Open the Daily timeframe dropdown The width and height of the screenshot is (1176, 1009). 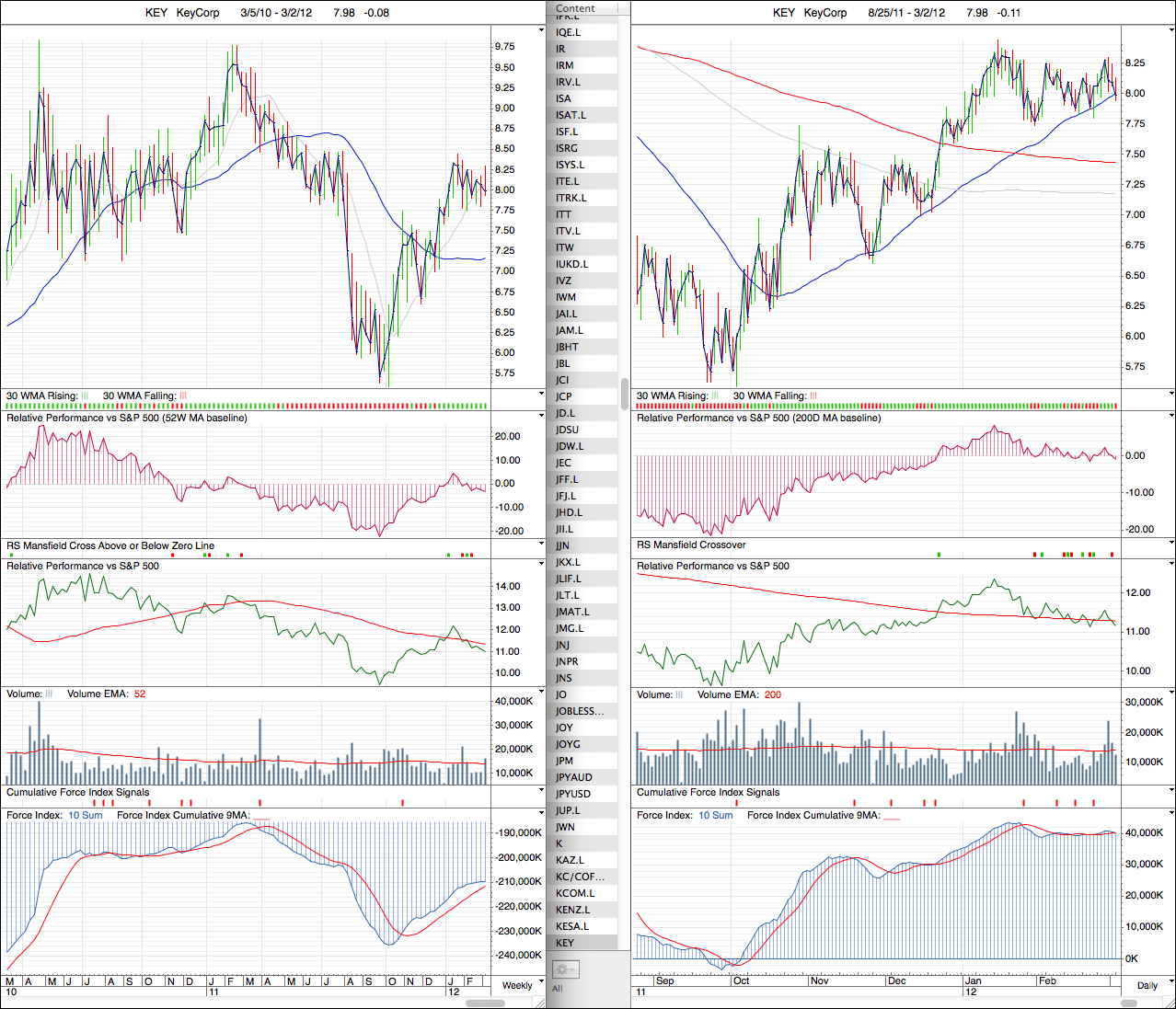pyautogui.click(x=1150, y=985)
